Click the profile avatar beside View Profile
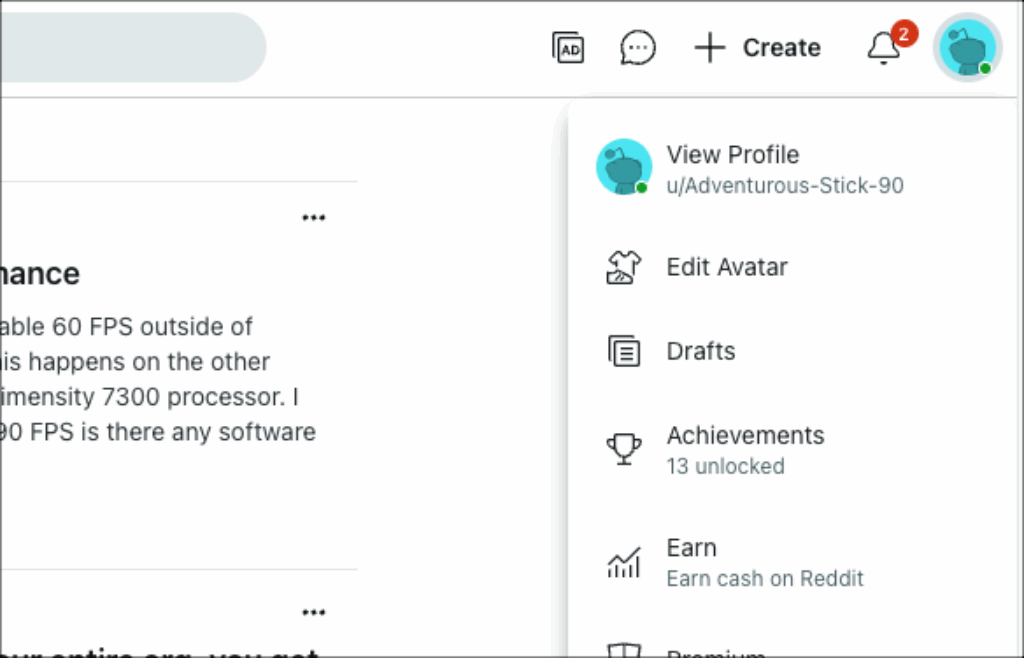The height and width of the screenshot is (658, 1024). coord(624,167)
